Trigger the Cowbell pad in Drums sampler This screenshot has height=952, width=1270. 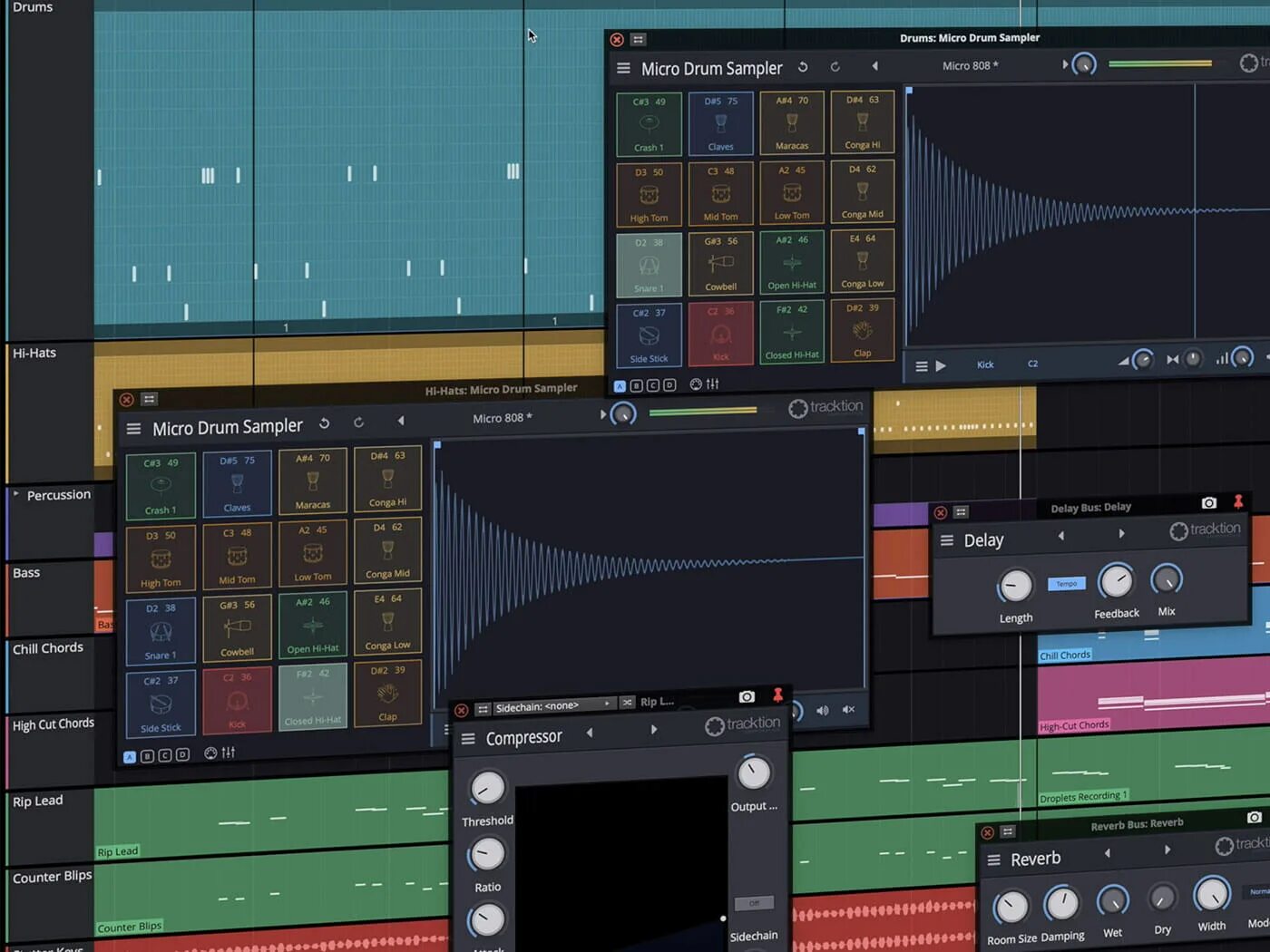[720, 264]
